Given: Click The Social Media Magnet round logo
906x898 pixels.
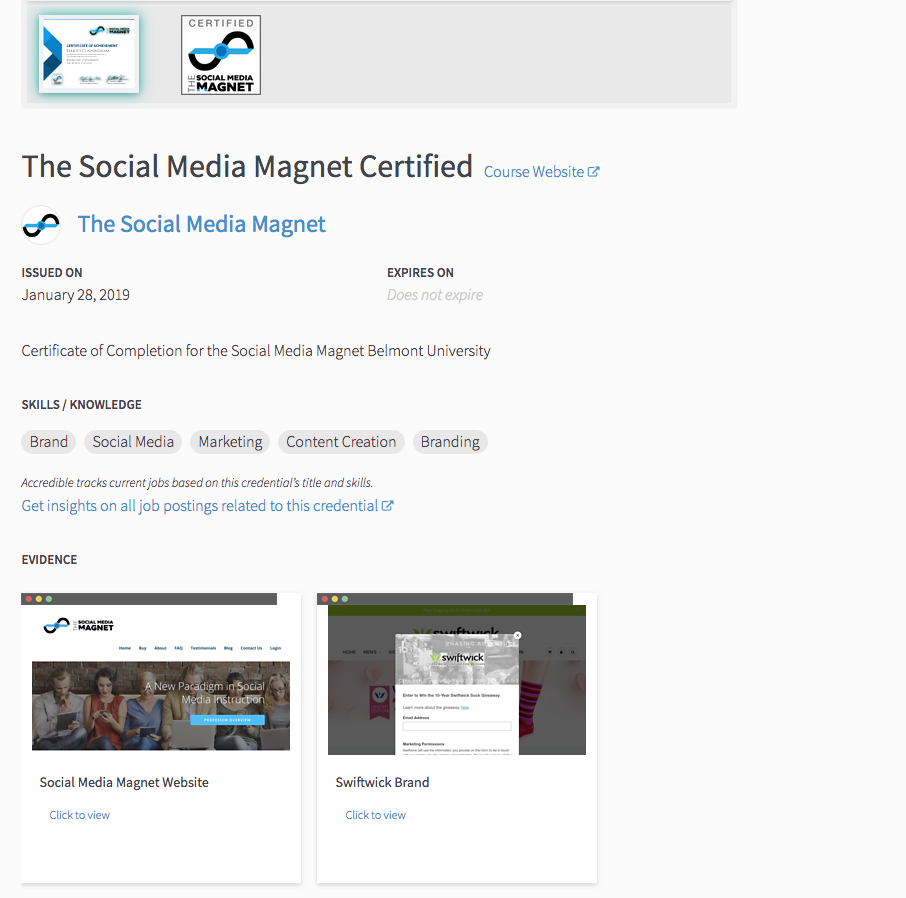Looking at the screenshot, I should 41,225.
